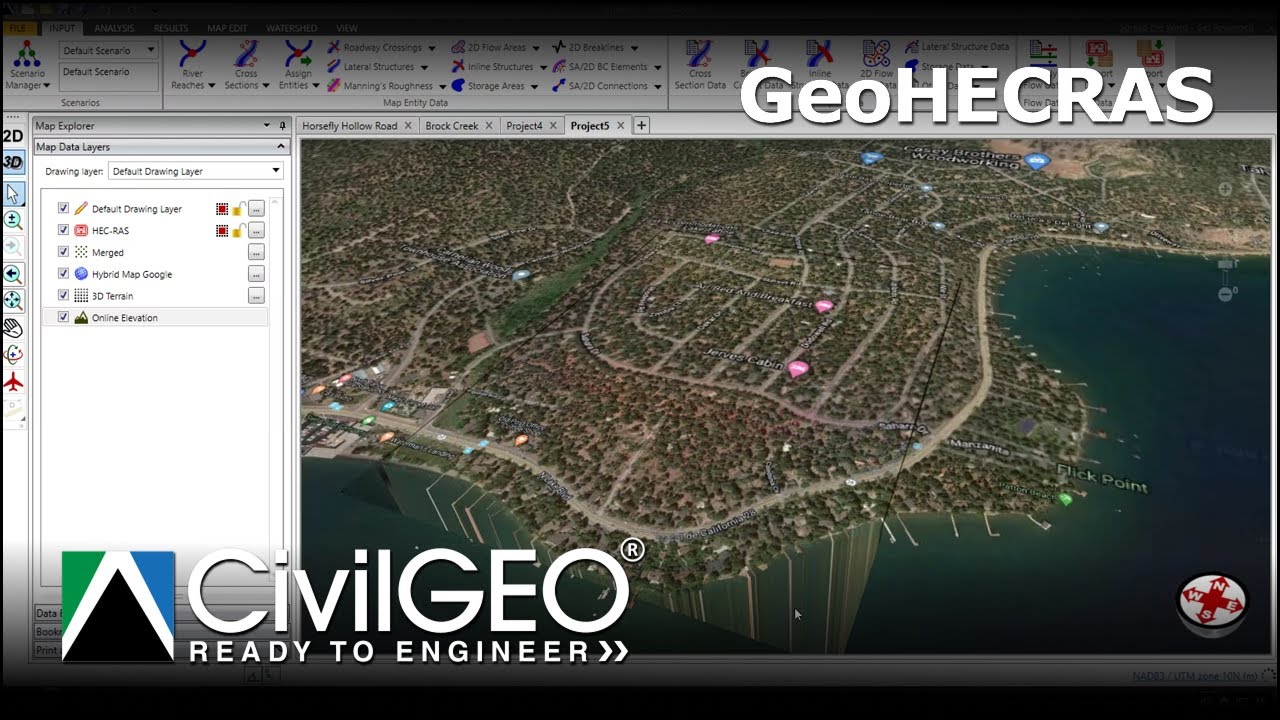This screenshot has width=1280, height=720.
Task: Open options button for 3D Terrain layer
Action: (256, 296)
